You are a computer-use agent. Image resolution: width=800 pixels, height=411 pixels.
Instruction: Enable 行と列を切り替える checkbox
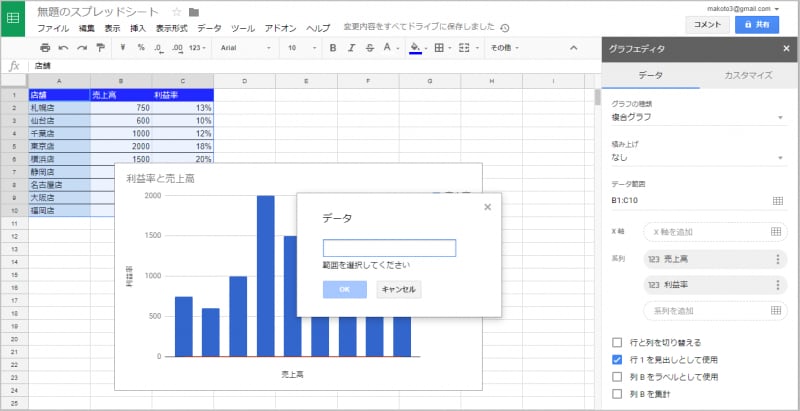click(x=617, y=342)
